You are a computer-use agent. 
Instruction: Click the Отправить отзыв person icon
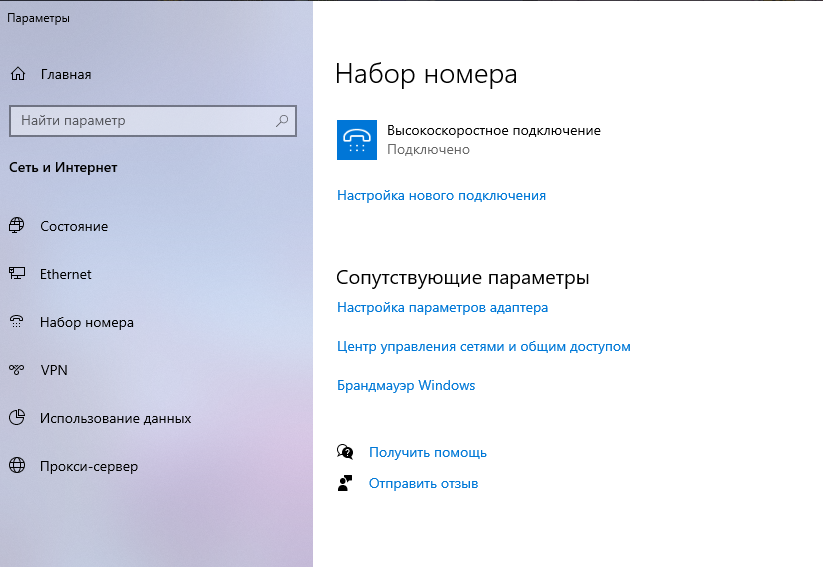point(345,483)
